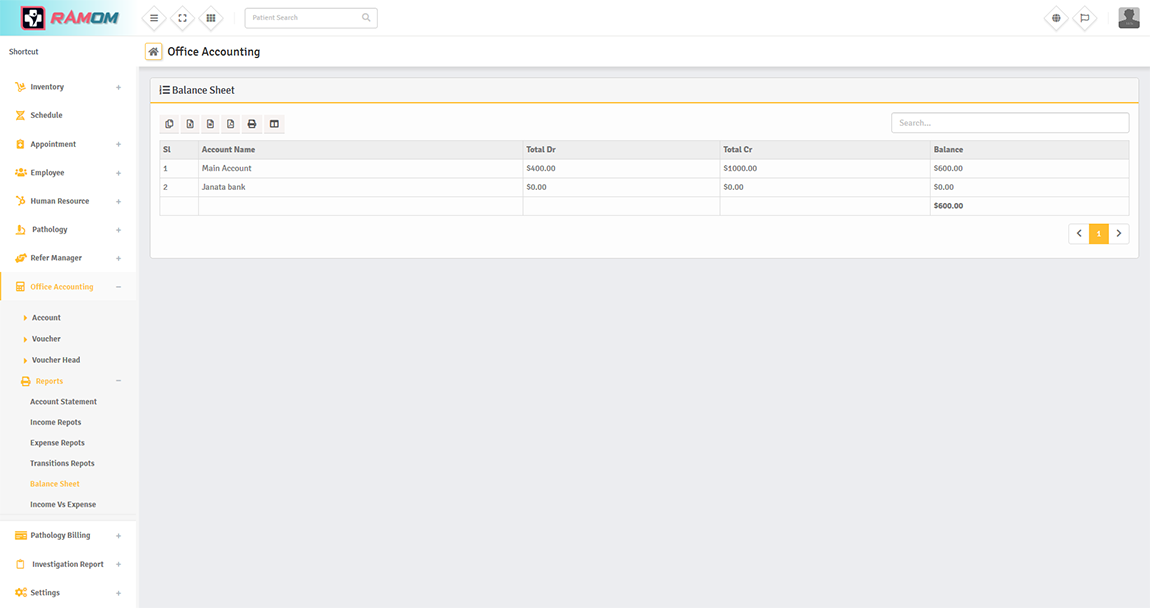1150x608 pixels.
Task: Enter fullscreen mode via top bar icon
Action: point(182,18)
